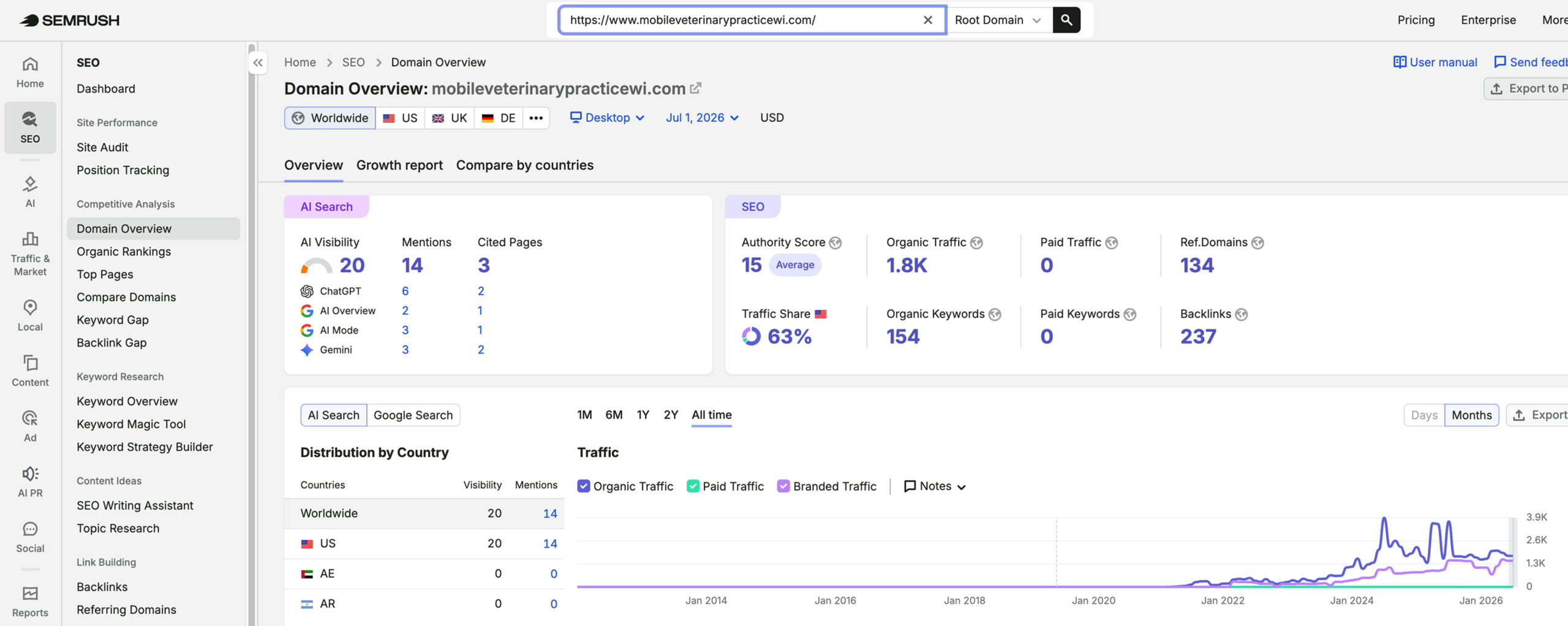Click the magnifier search button

[1066, 20]
